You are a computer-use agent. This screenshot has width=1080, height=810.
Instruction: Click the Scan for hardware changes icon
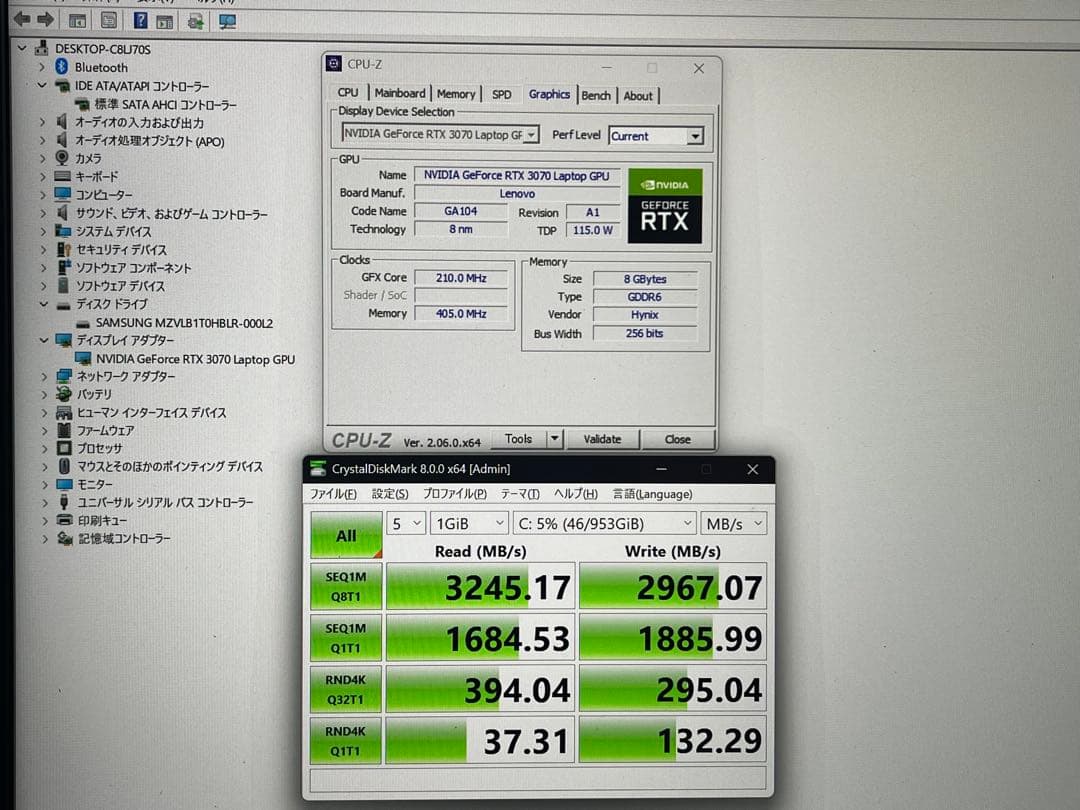[227, 20]
